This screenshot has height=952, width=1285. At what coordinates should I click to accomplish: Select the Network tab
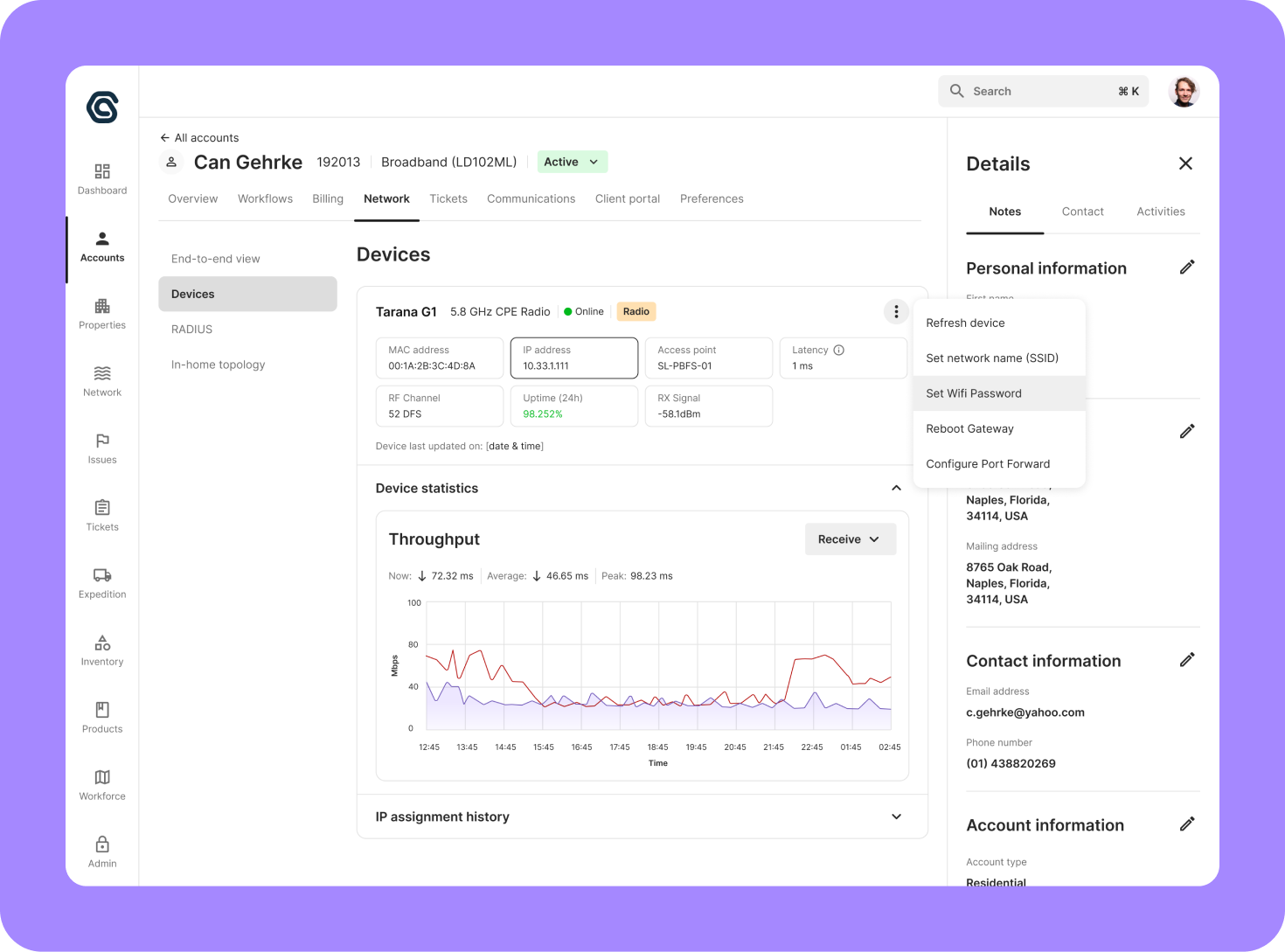(x=386, y=199)
